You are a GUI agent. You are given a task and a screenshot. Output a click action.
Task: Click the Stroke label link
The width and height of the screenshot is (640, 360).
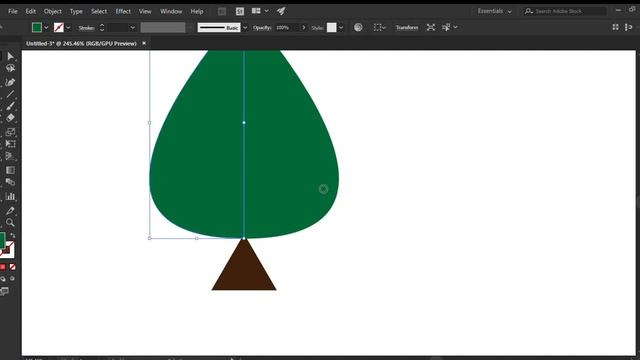click(x=86, y=28)
